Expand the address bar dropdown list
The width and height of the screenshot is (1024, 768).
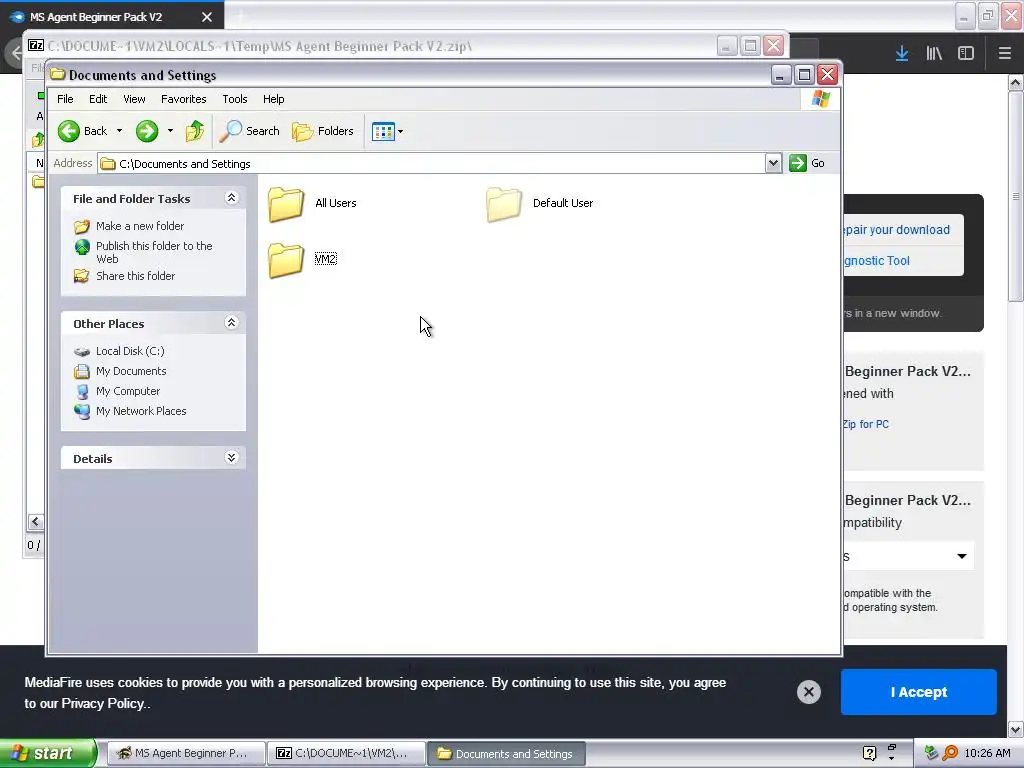[x=773, y=163]
